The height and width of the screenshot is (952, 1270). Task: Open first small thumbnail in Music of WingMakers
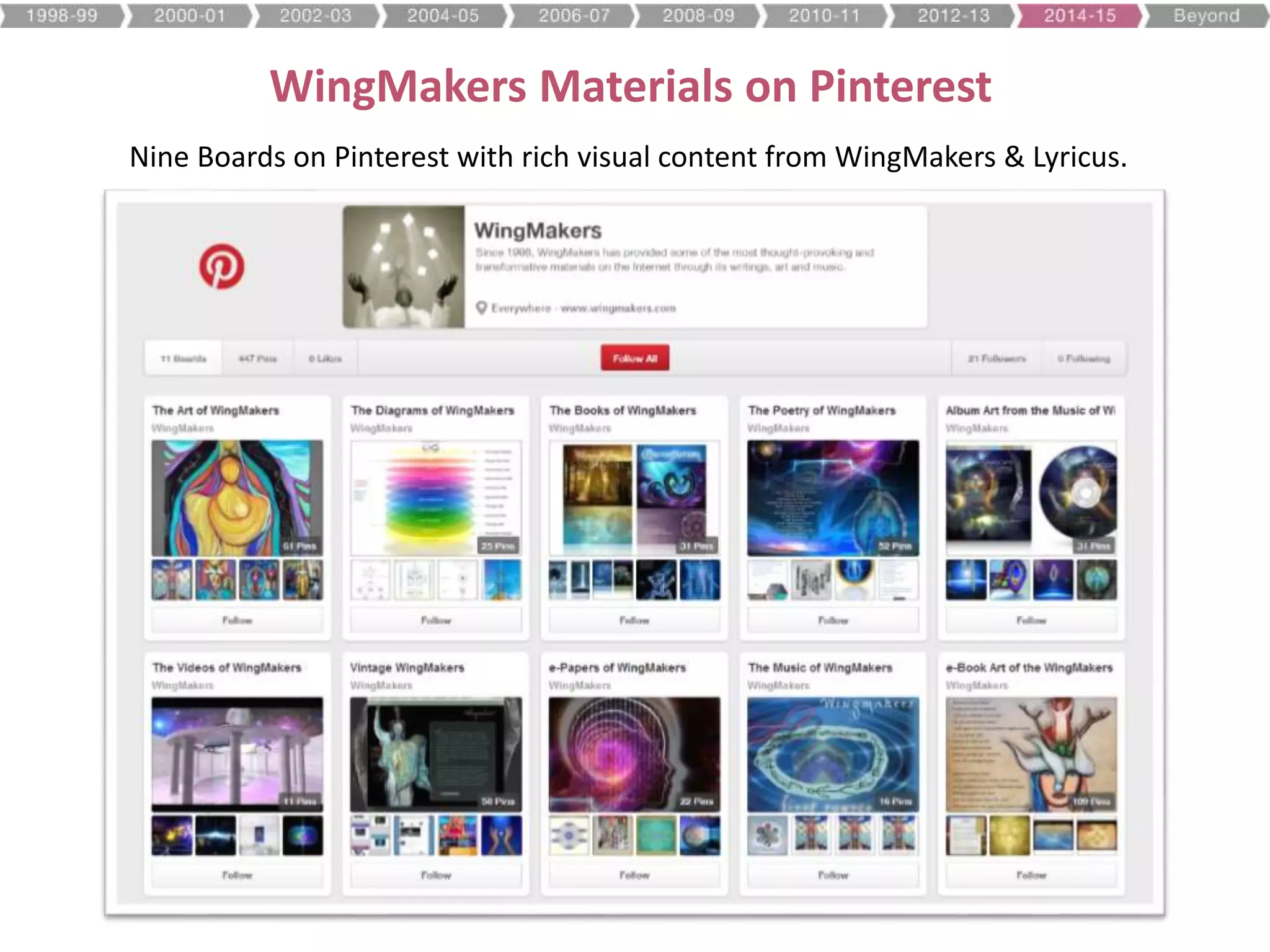point(767,835)
